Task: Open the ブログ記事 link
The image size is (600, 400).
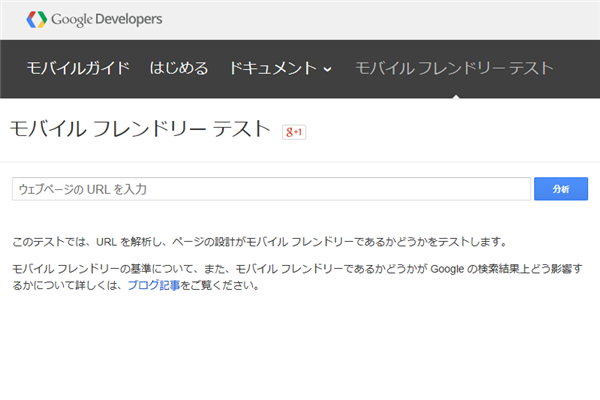Action: point(154,285)
